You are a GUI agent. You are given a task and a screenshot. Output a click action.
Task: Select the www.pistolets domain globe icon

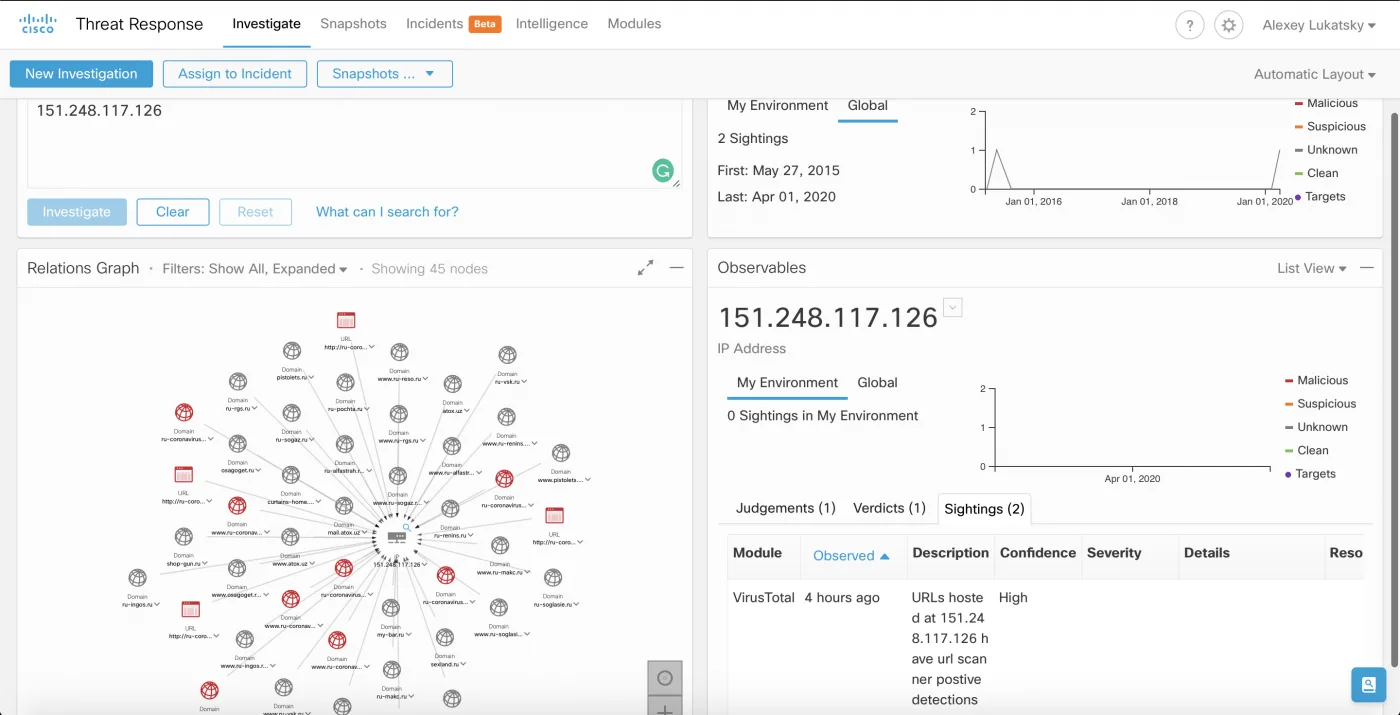point(560,454)
